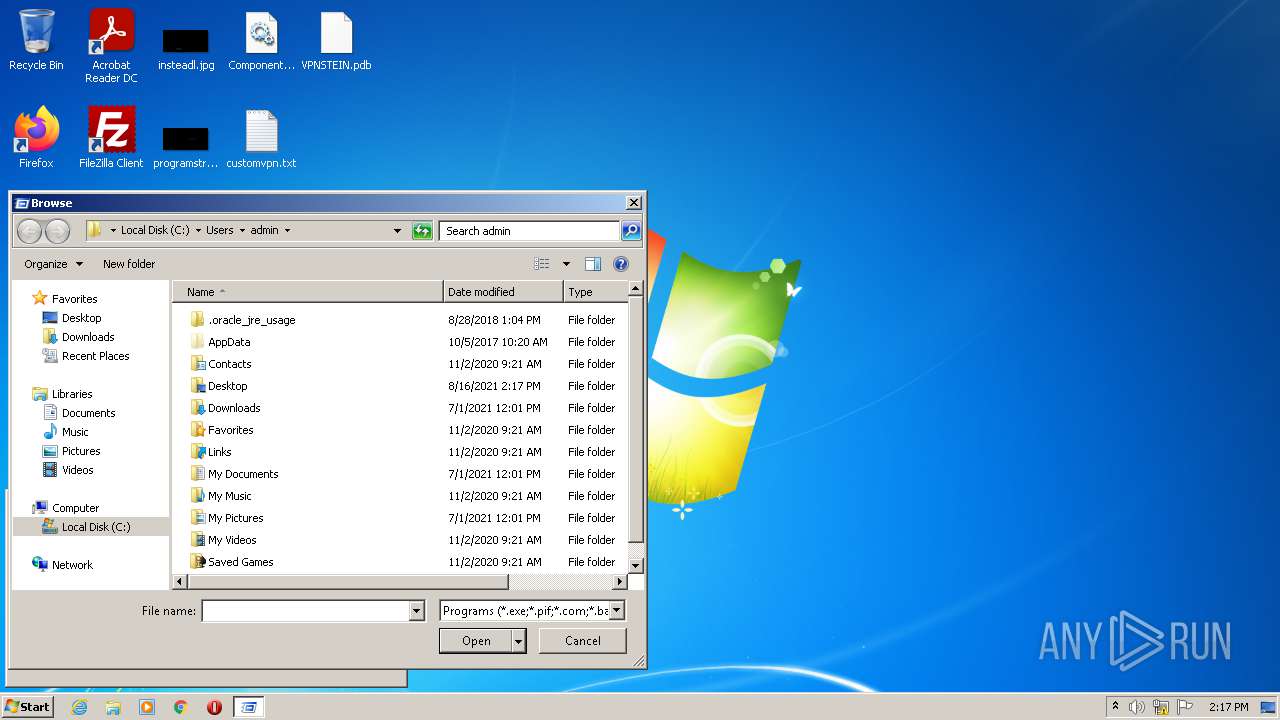The width and height of the screenshot is (1280, 720).
Task: Click the horizontal scrollbar in file list
Action: click(348, 582)
